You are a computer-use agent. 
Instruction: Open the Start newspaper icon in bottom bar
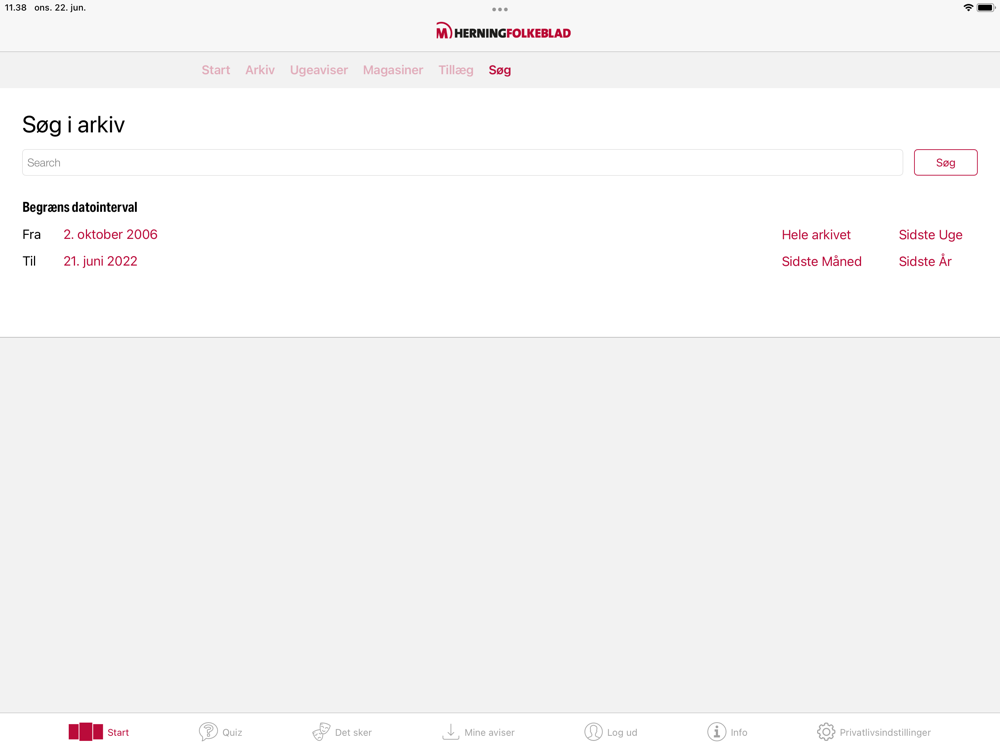(x=85, y=732)
